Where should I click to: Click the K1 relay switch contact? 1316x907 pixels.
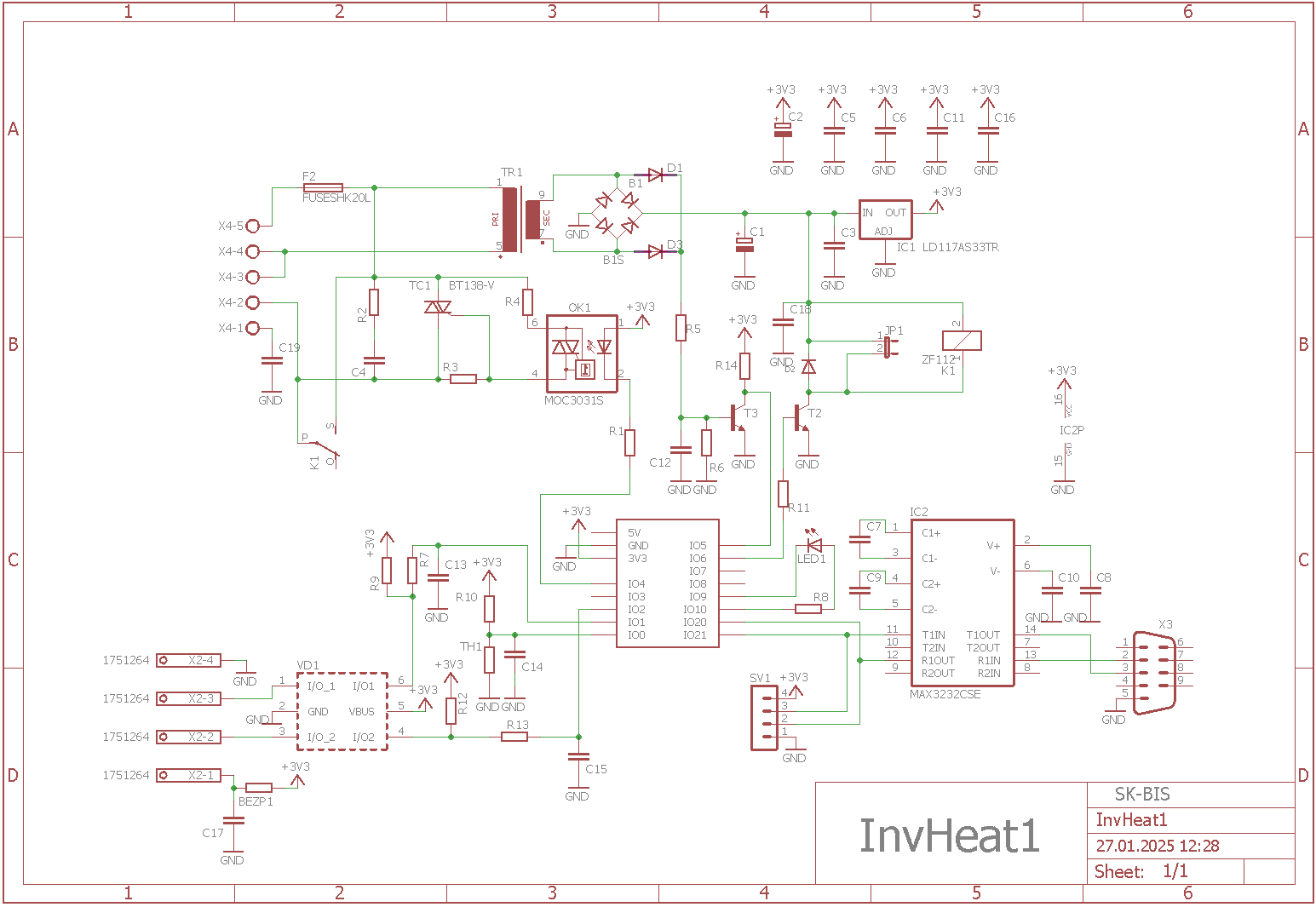324,445
